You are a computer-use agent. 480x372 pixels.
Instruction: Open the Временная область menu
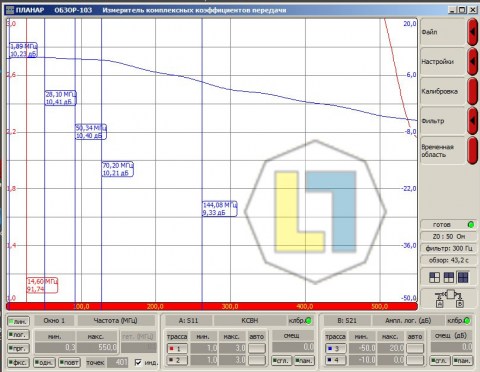[x=443, y=151]
